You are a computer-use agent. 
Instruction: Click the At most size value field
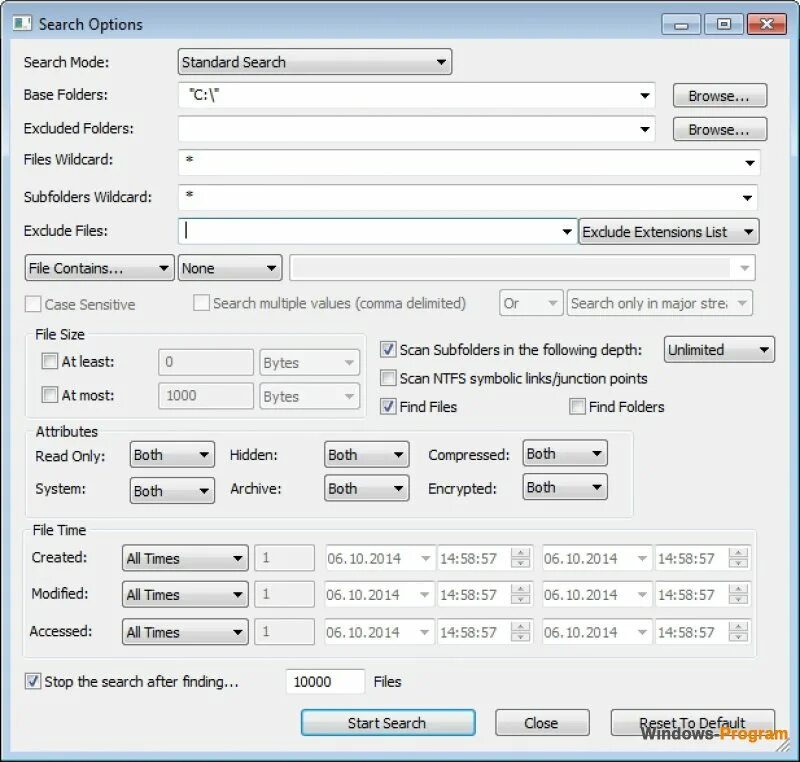click(x=206, y=396)
